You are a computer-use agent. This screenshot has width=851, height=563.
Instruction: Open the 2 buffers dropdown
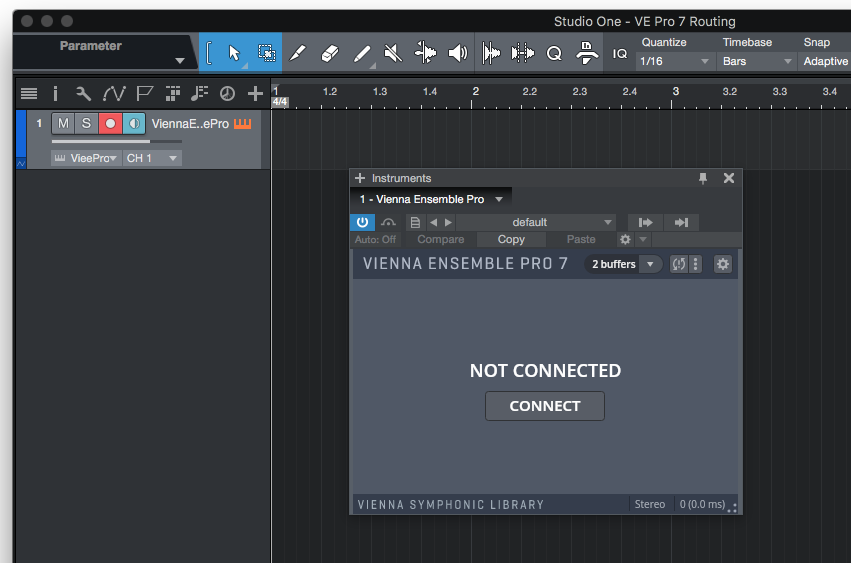(x=623, y=264)
